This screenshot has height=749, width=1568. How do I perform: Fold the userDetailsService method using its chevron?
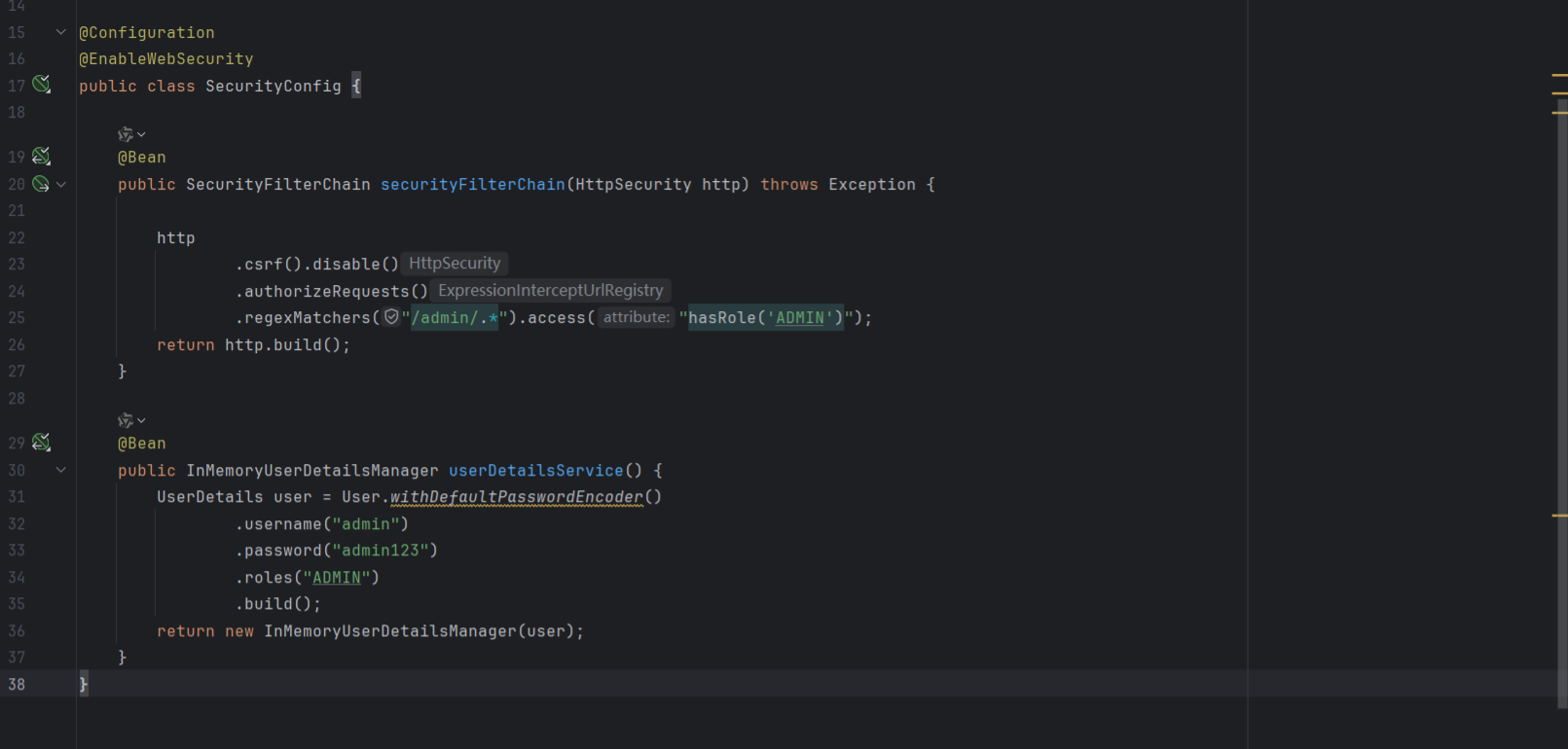pos(61,470)
